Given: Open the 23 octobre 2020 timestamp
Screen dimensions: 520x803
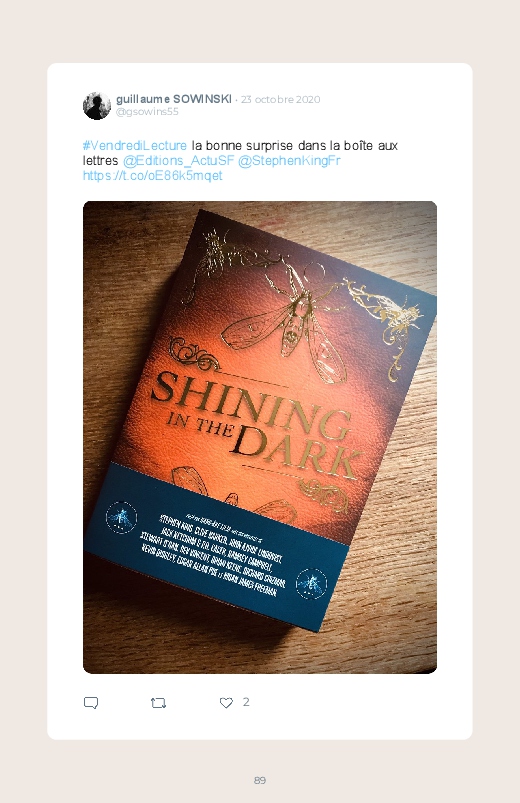Looking at the screenshot, I should pos(280,99).
